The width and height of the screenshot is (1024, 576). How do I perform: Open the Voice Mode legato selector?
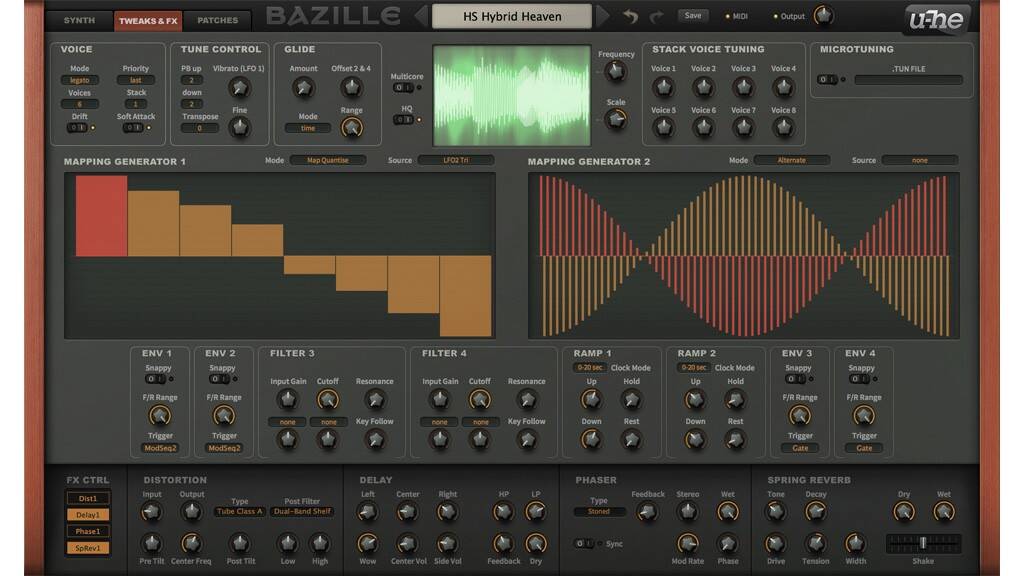[x=80, y=80]
